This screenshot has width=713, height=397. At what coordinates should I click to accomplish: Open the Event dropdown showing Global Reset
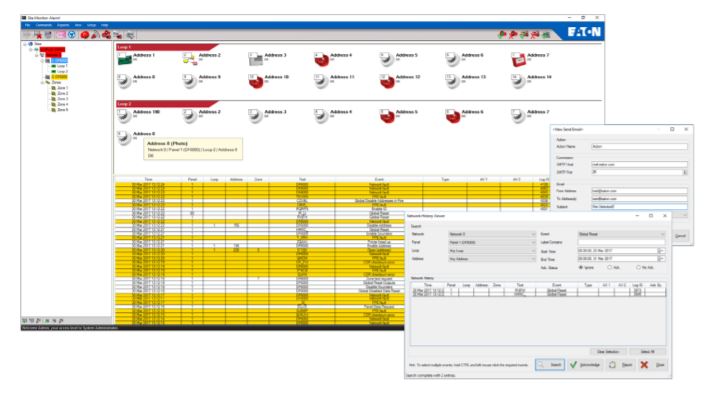(x=621, y=234)
